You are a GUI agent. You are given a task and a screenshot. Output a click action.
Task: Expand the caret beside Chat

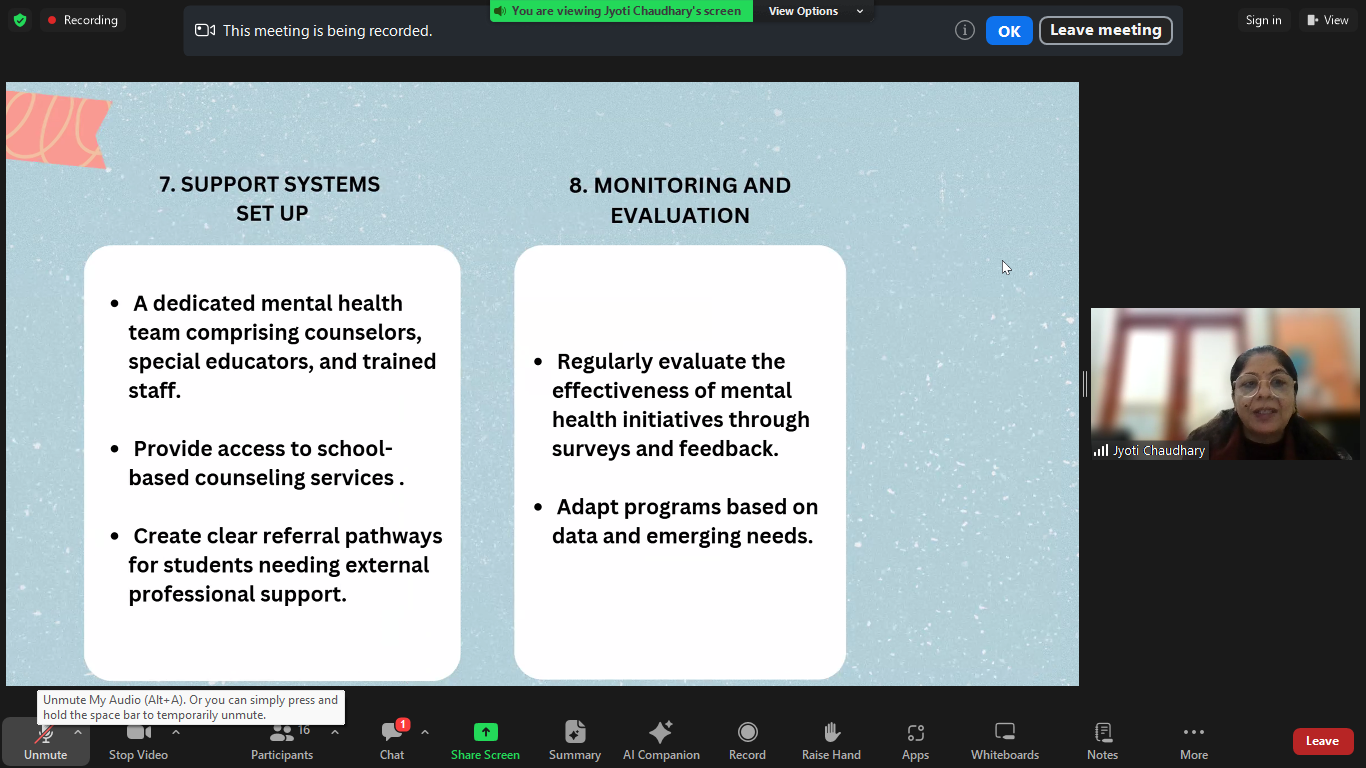coord(425,732)
